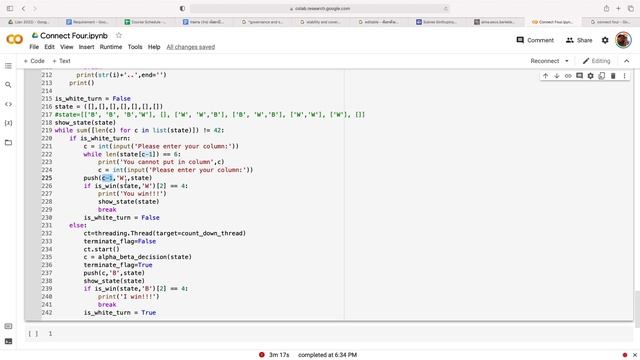Delete the cell using the trash icon
This screenshot has height=360, width=640.
pos(613,76)
